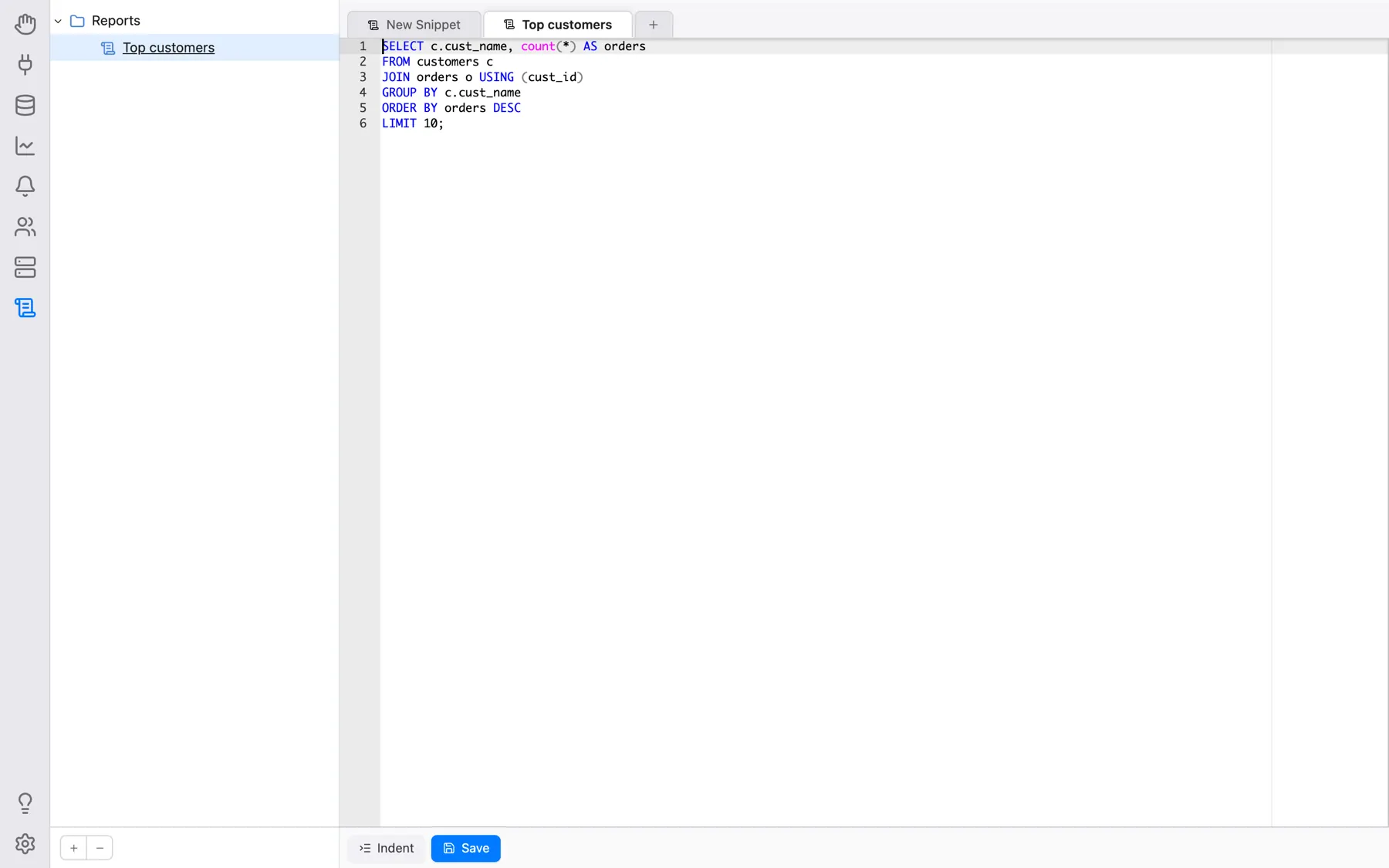Add a new tab with plus button
The height and width of the screenshot is (868, 1389).
point(654,25)
